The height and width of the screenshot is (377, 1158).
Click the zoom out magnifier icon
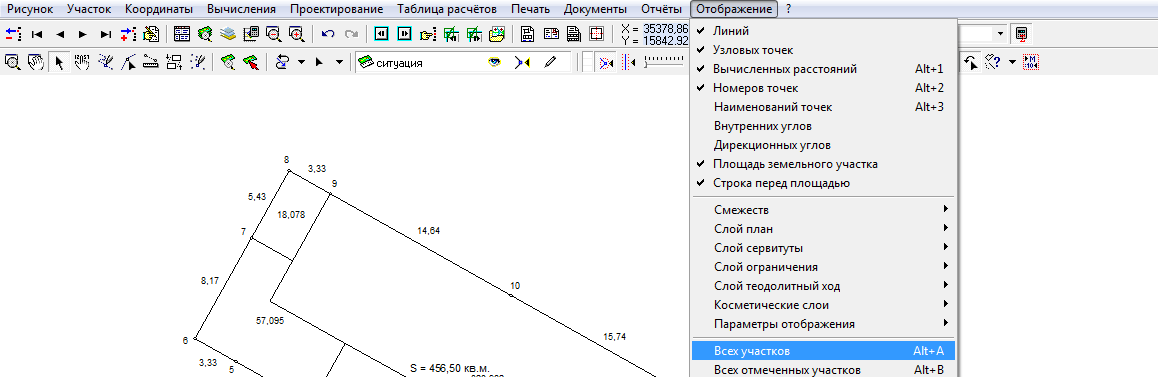coord(273,34)
